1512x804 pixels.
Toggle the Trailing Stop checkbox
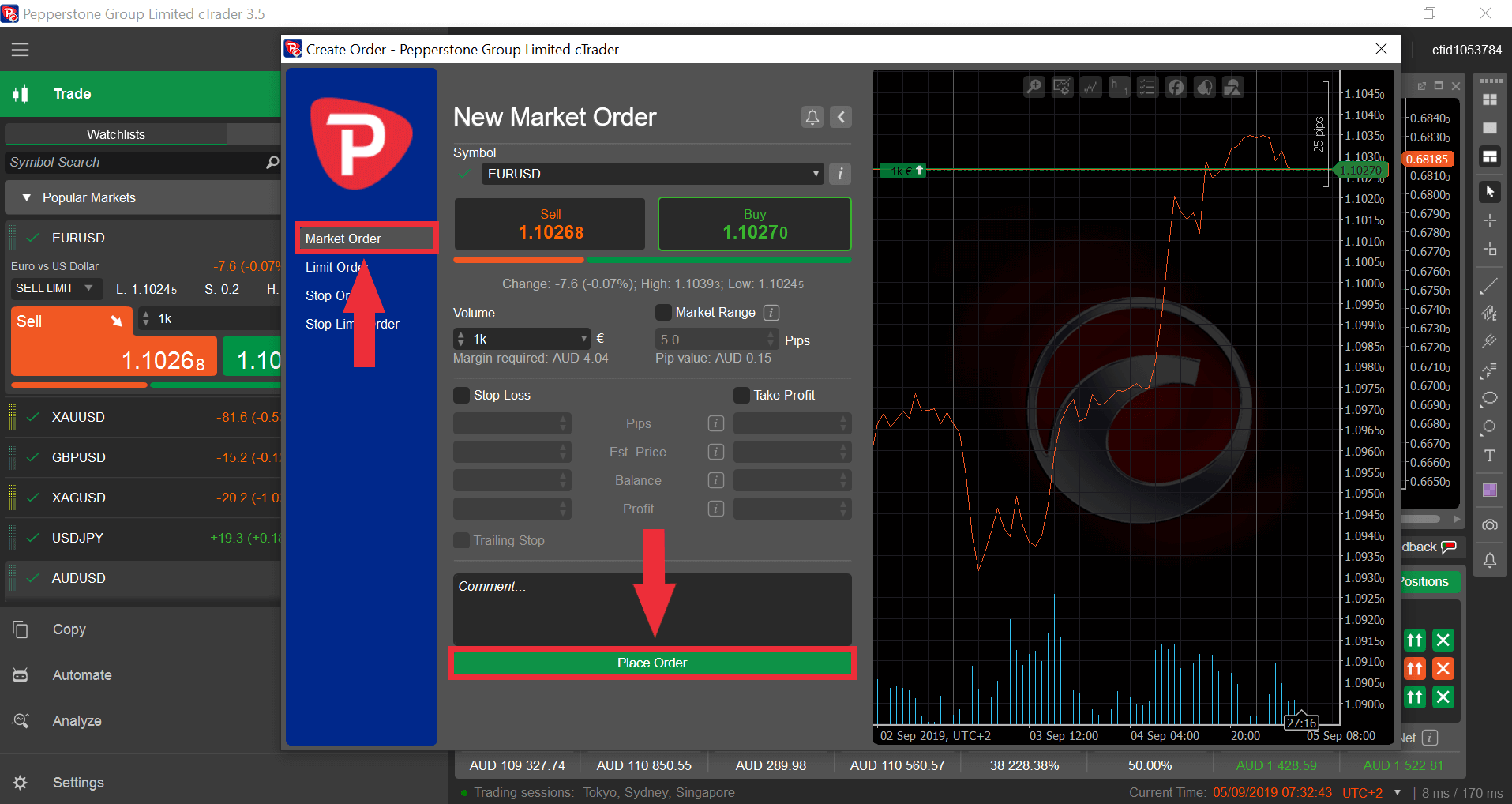(461, 540)
